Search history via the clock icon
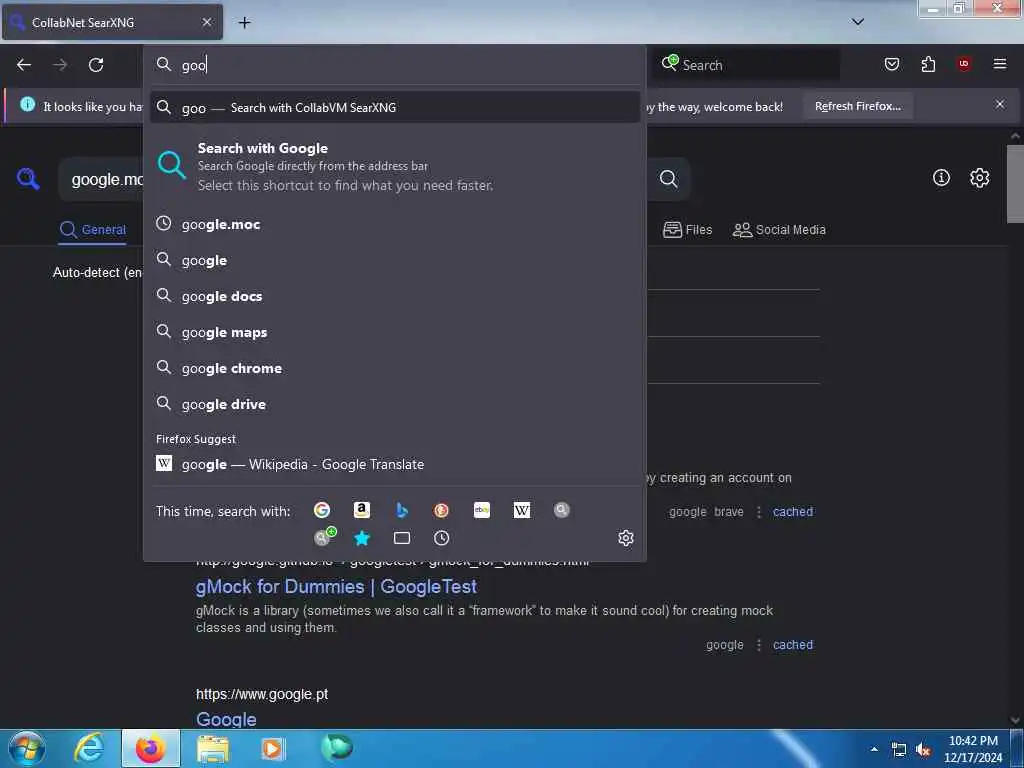The width and height of the screenshot is (1024, 768). [441, 538]
